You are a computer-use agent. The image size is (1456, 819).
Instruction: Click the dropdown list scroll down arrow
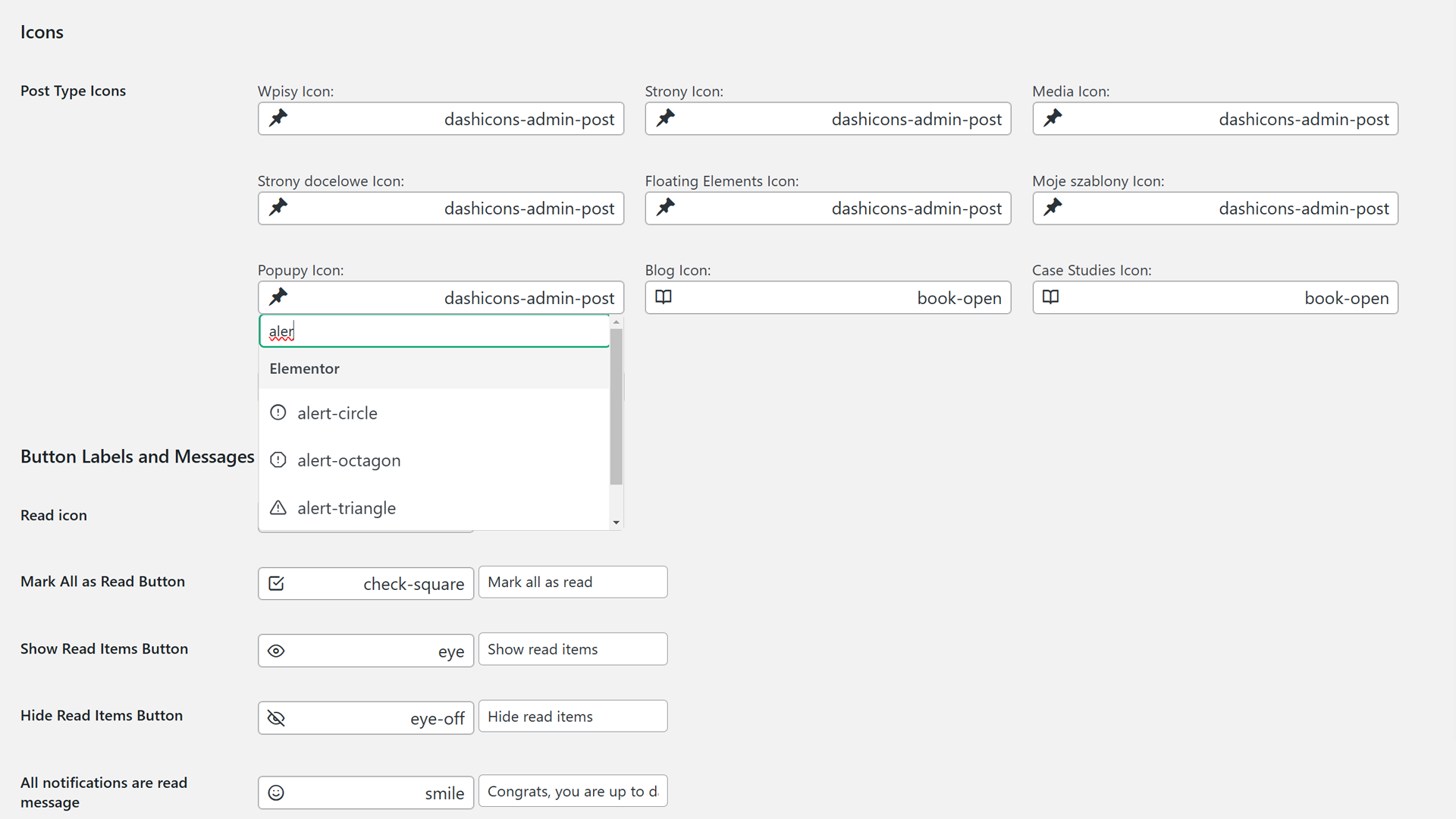pos(617,522)
